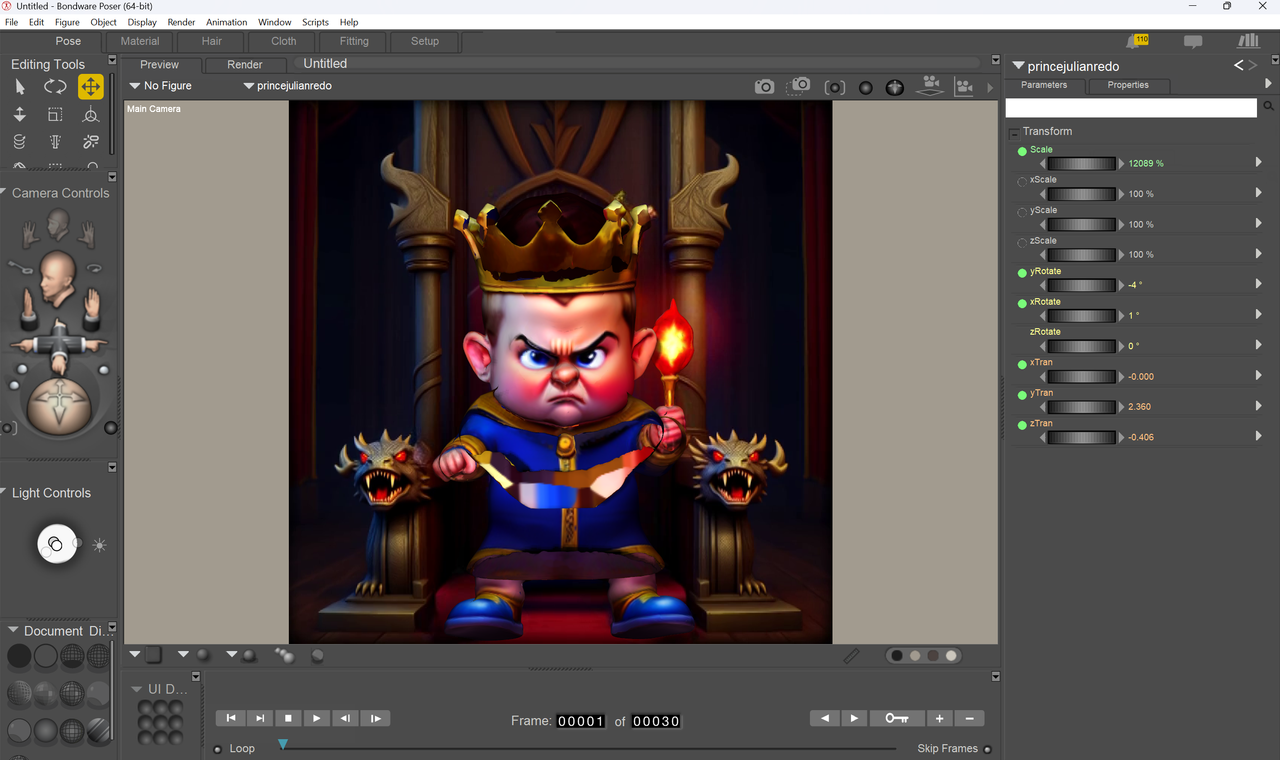Toggle the Loop option
The height and width of the screenshot is (760, 1280).
click(x=218, y=749)
